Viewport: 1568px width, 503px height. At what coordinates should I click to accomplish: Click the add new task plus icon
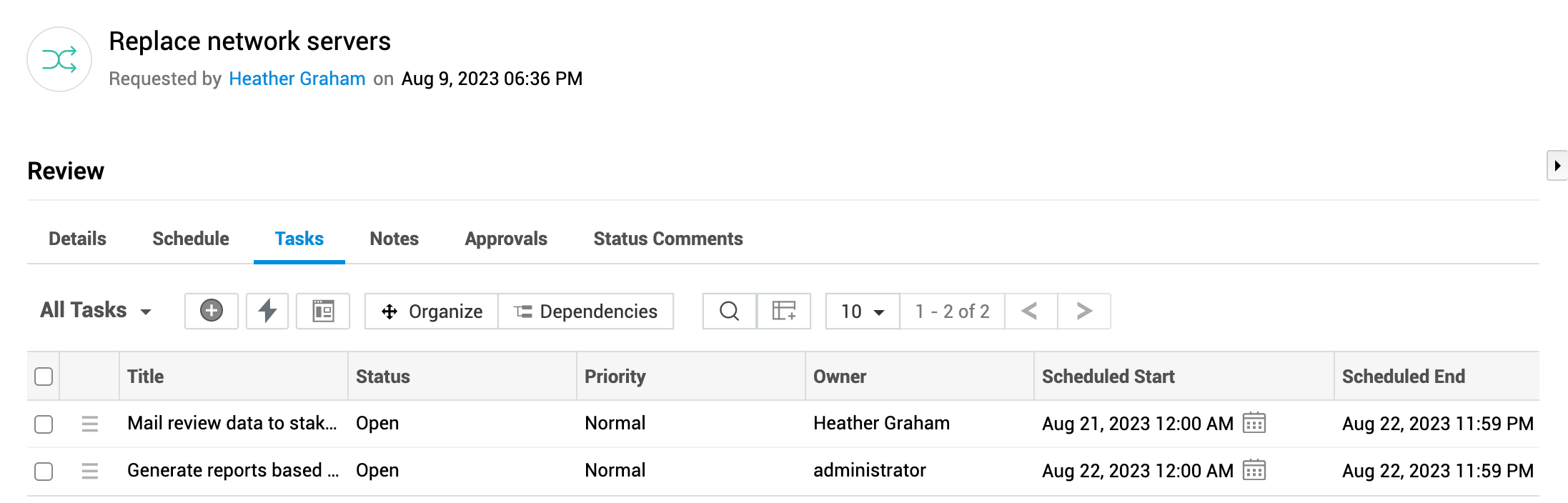tap(211, 311)
